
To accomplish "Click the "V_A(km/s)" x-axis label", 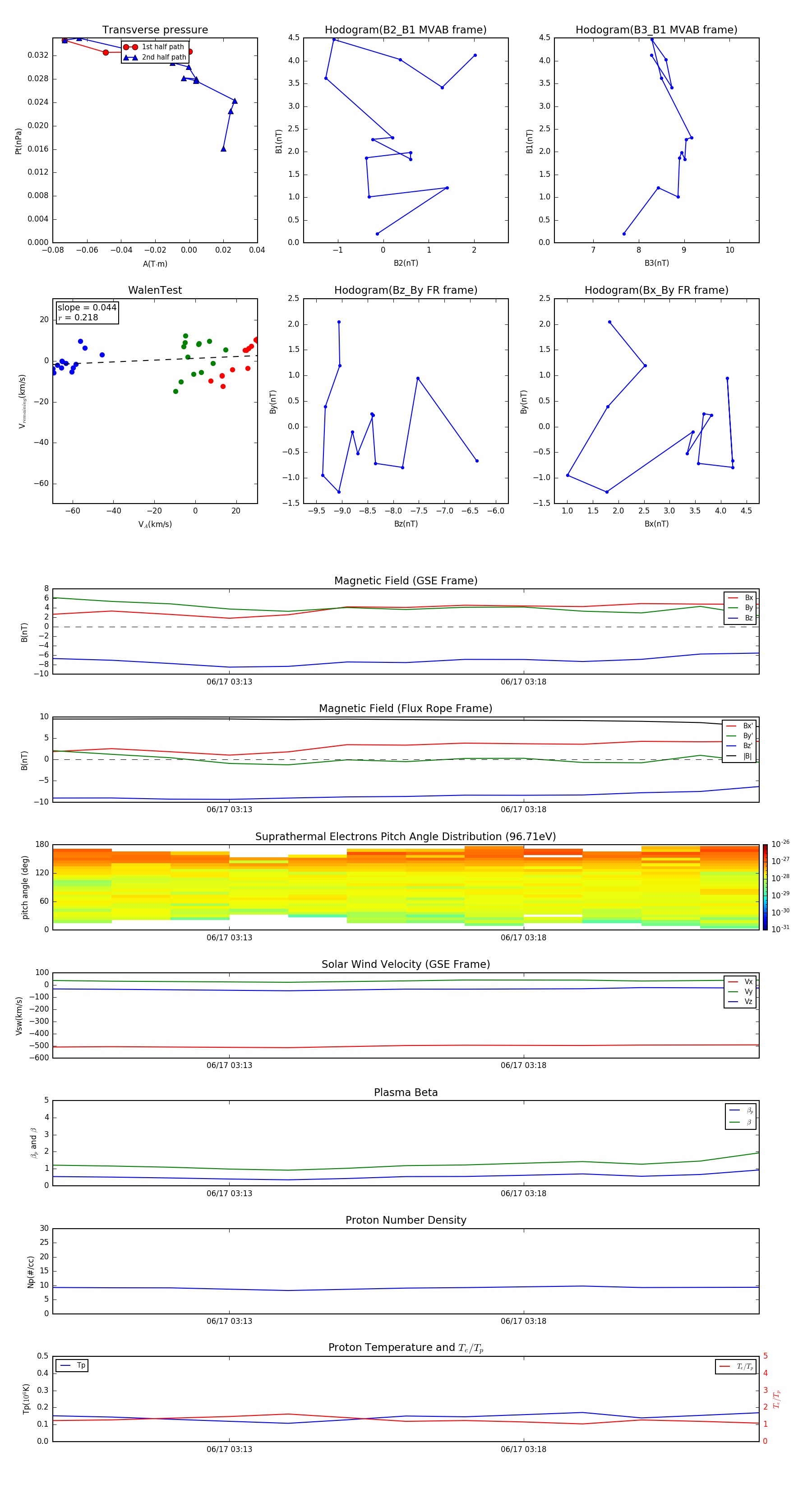I will 155,524.
